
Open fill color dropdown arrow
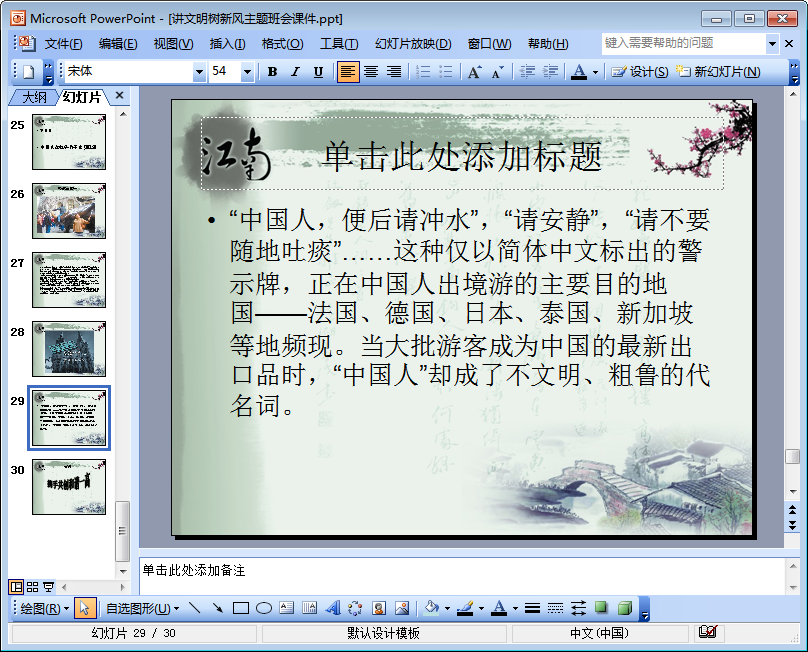tap(447, 609)
